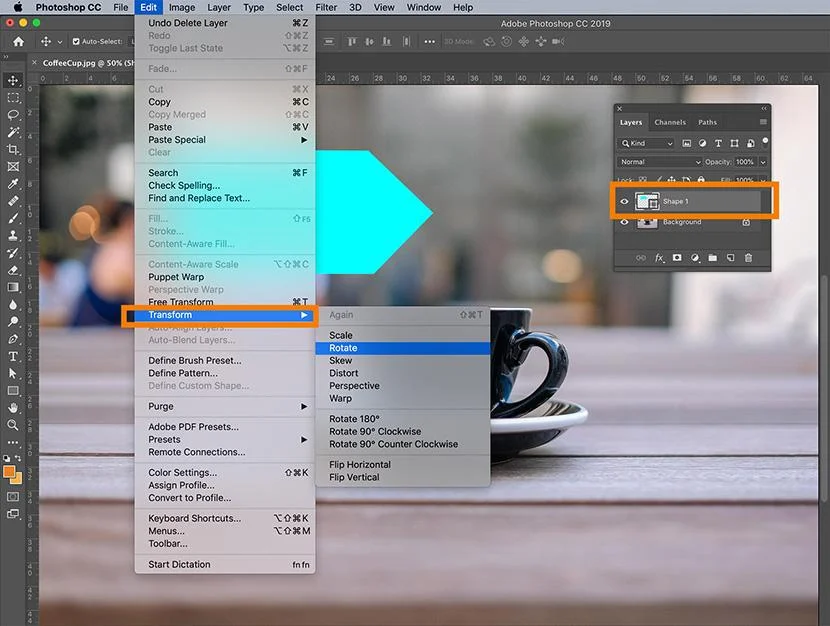Toggle the pixel layers filter icon
This screenshot has width=830, height=626.
coord(687,143)
